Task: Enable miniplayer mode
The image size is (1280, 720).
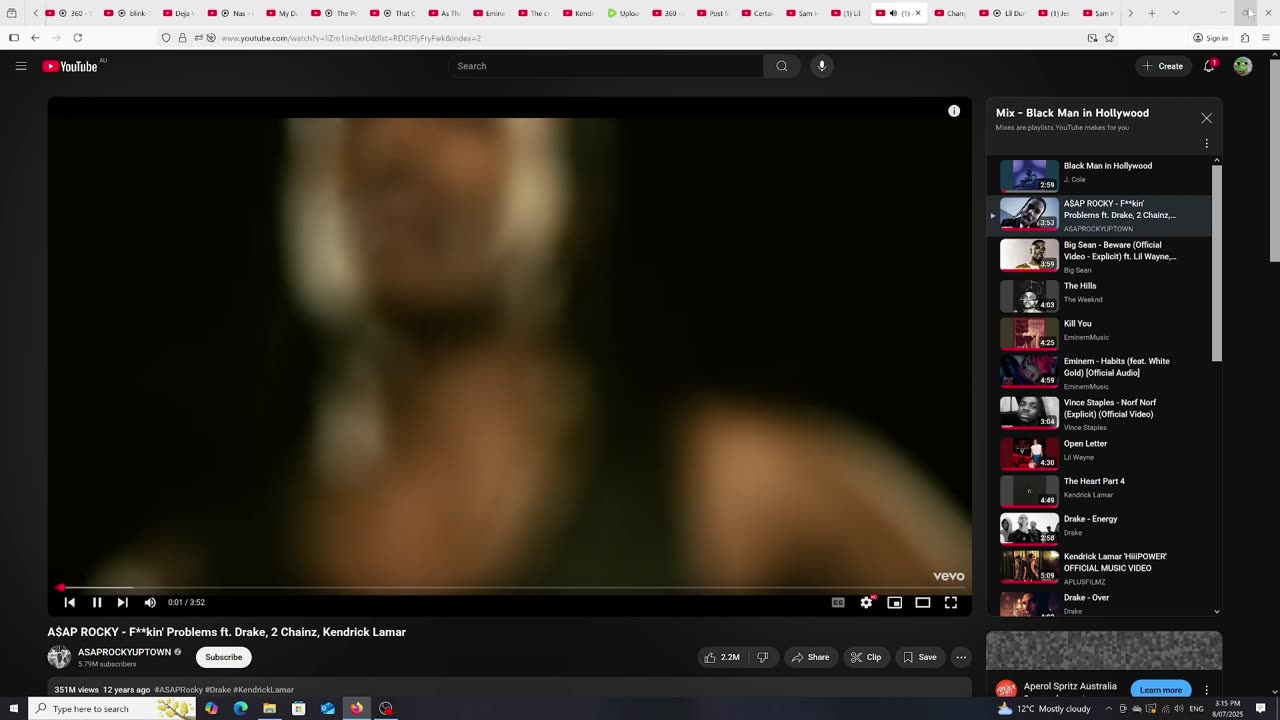Action: (895, 602)
